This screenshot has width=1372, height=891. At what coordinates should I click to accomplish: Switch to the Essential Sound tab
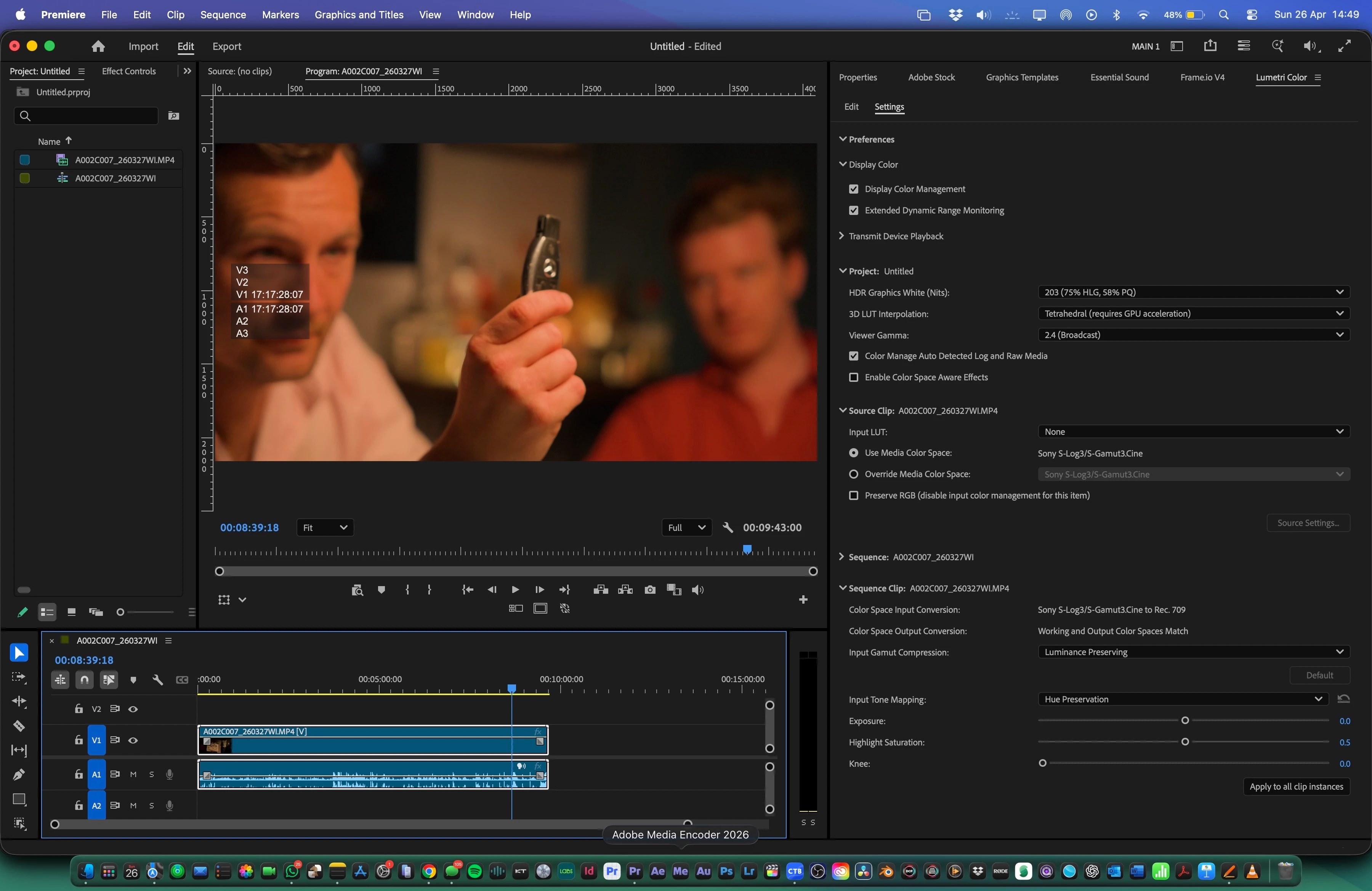pos(1119,77)
